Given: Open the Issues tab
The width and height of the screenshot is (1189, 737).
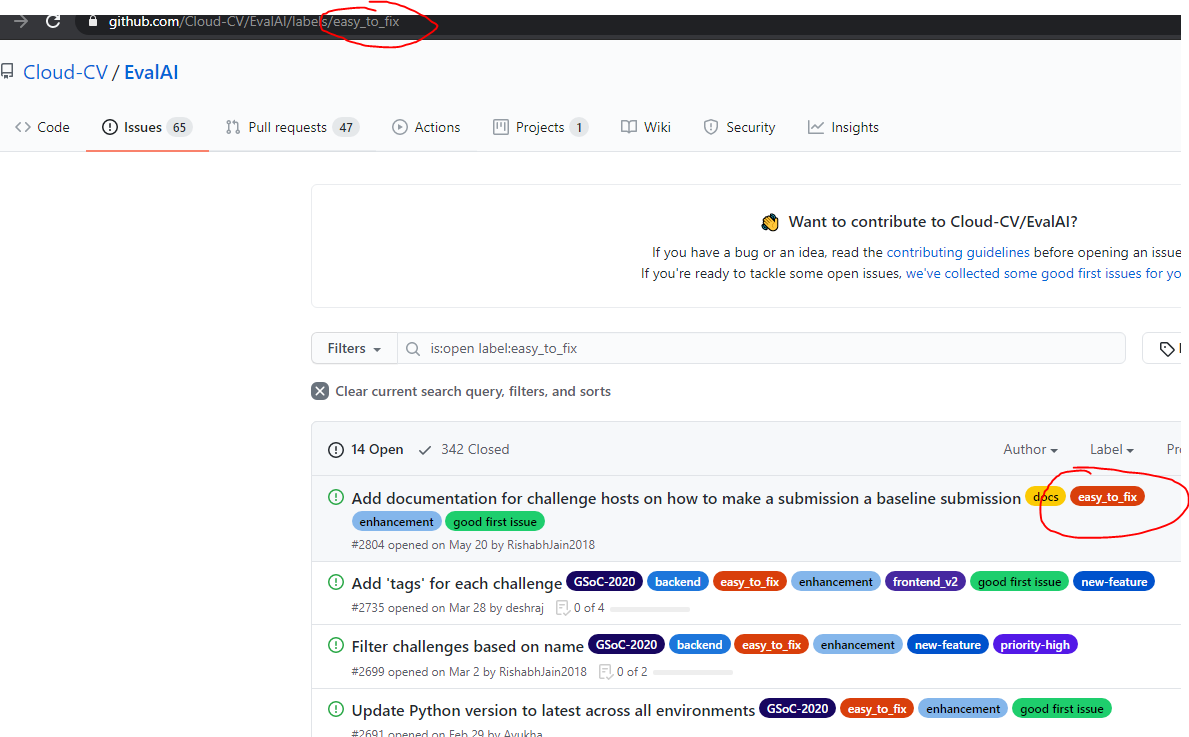Looking at the screenshot, I should click(x=147, y=127).
